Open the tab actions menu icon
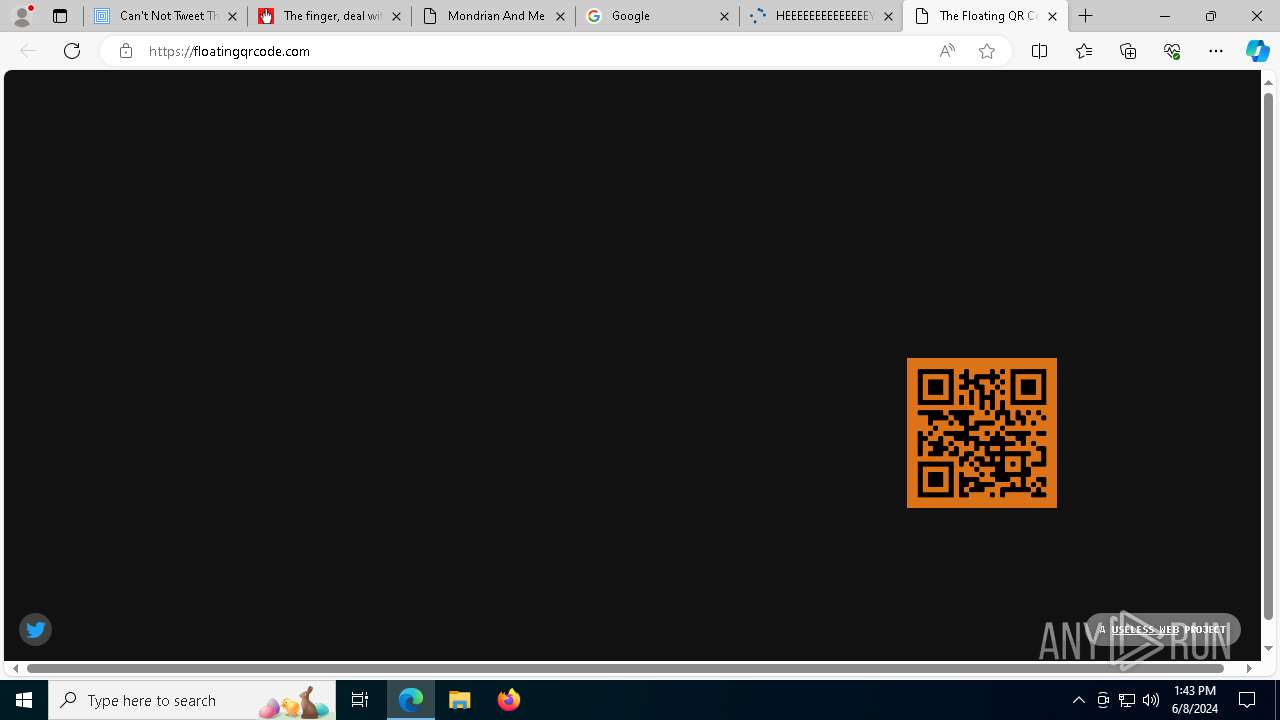Viewport: 1280px width, 720px height. [60, 16]
